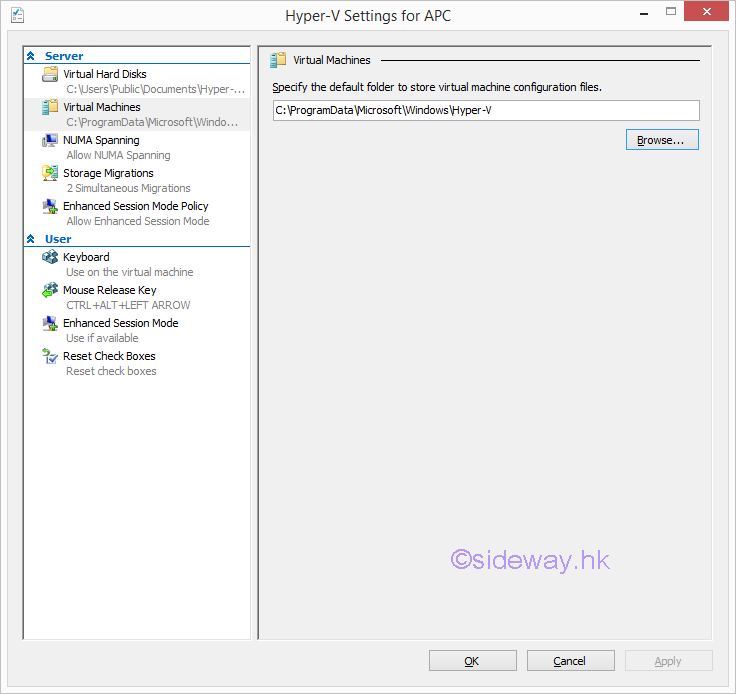Select the Keyboard settings entry
736x694 pixels.
pos(86,257)
